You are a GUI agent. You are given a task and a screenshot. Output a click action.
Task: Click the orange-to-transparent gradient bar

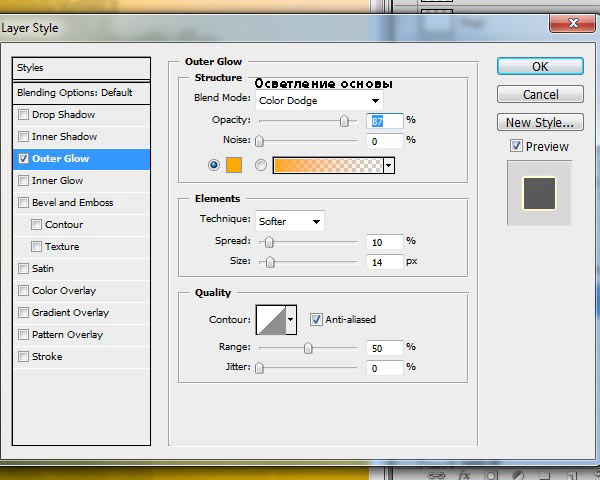328,165
